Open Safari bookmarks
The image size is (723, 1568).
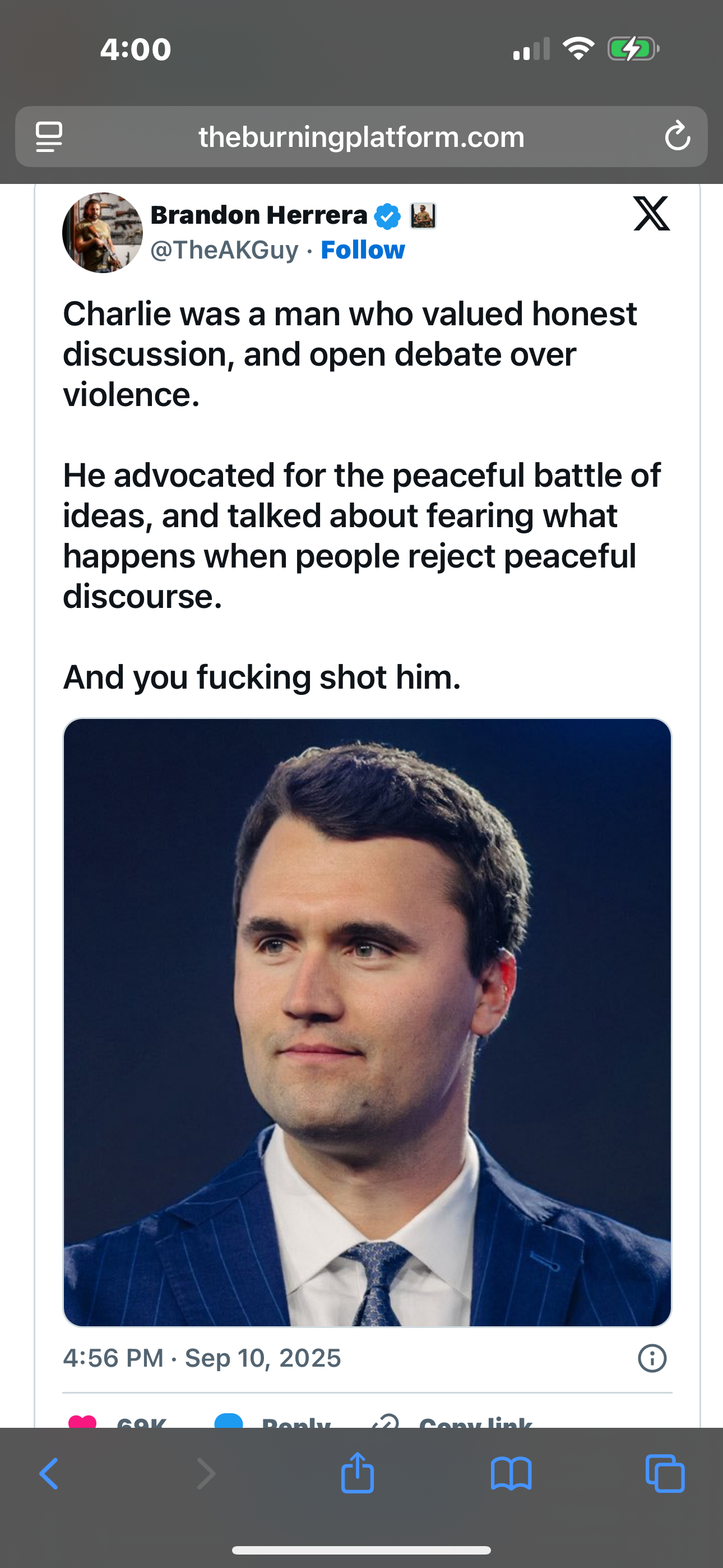click(x=511, y=1474)
